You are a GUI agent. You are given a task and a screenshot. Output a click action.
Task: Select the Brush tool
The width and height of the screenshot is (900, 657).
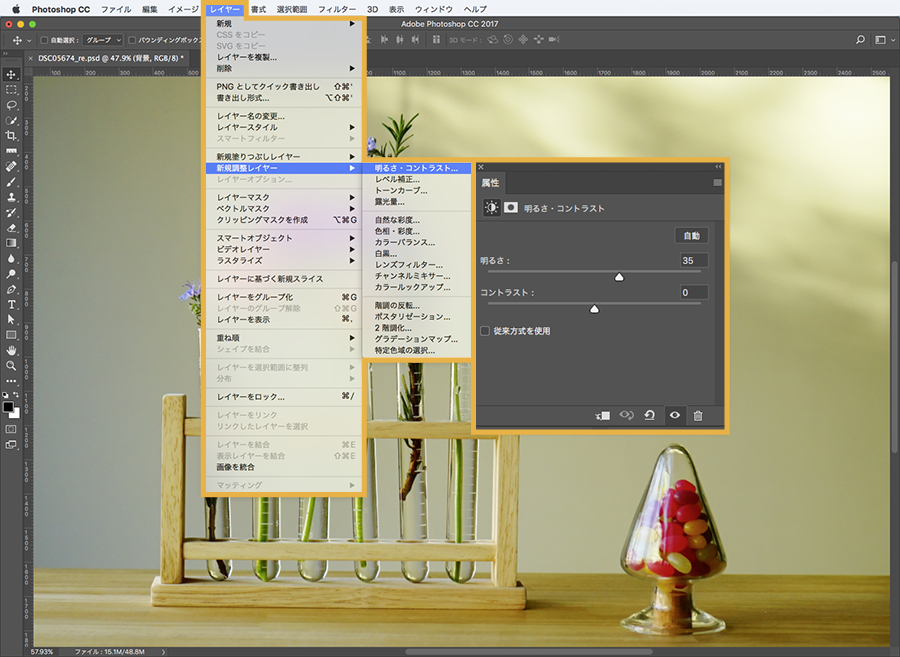coord(11,182)
